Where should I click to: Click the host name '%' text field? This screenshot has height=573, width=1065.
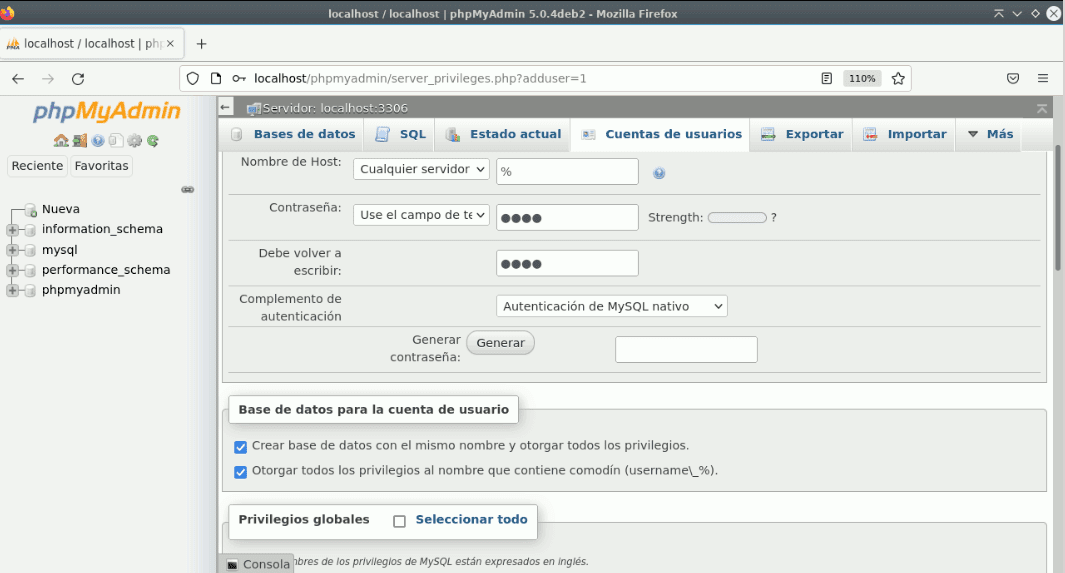pyautogui.click(x=567, y=172)
